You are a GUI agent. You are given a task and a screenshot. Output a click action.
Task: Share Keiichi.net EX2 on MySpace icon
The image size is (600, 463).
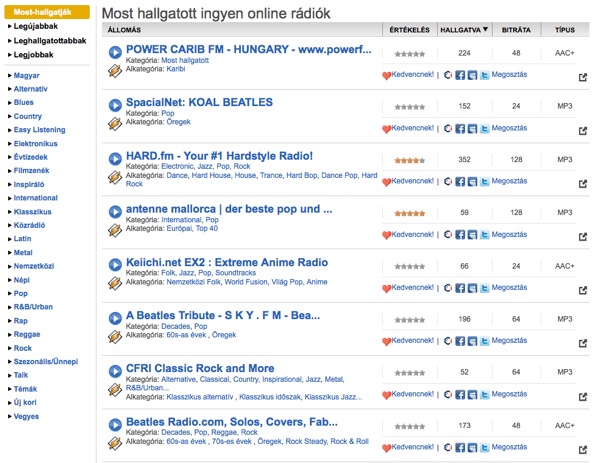coord(472,288)
